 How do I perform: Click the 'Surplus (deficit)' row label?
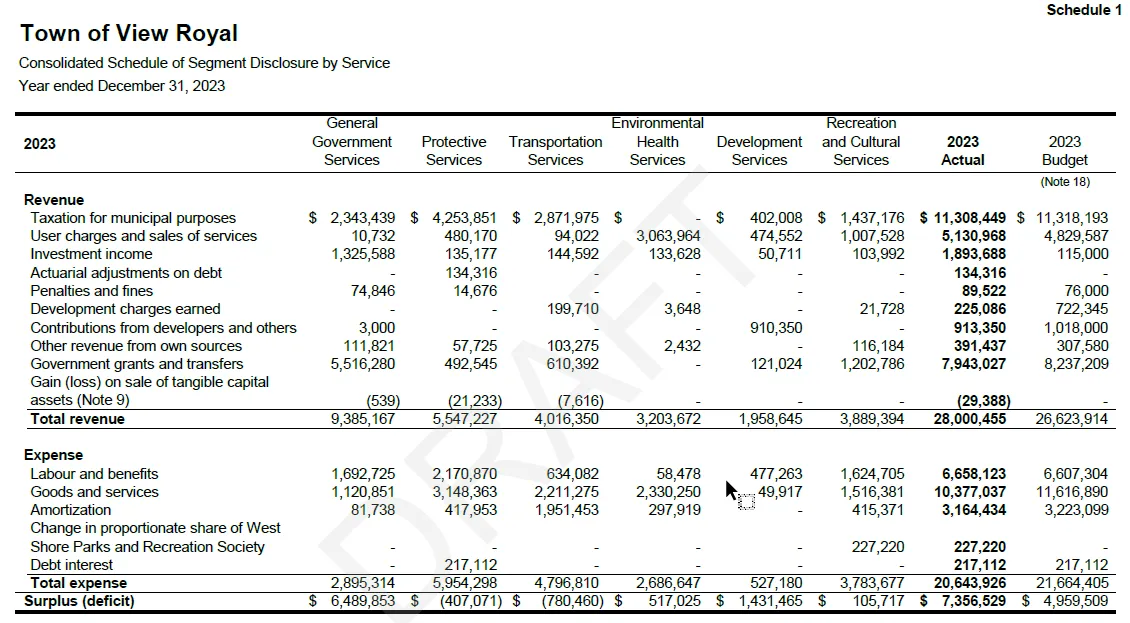(x=79, y=601)
